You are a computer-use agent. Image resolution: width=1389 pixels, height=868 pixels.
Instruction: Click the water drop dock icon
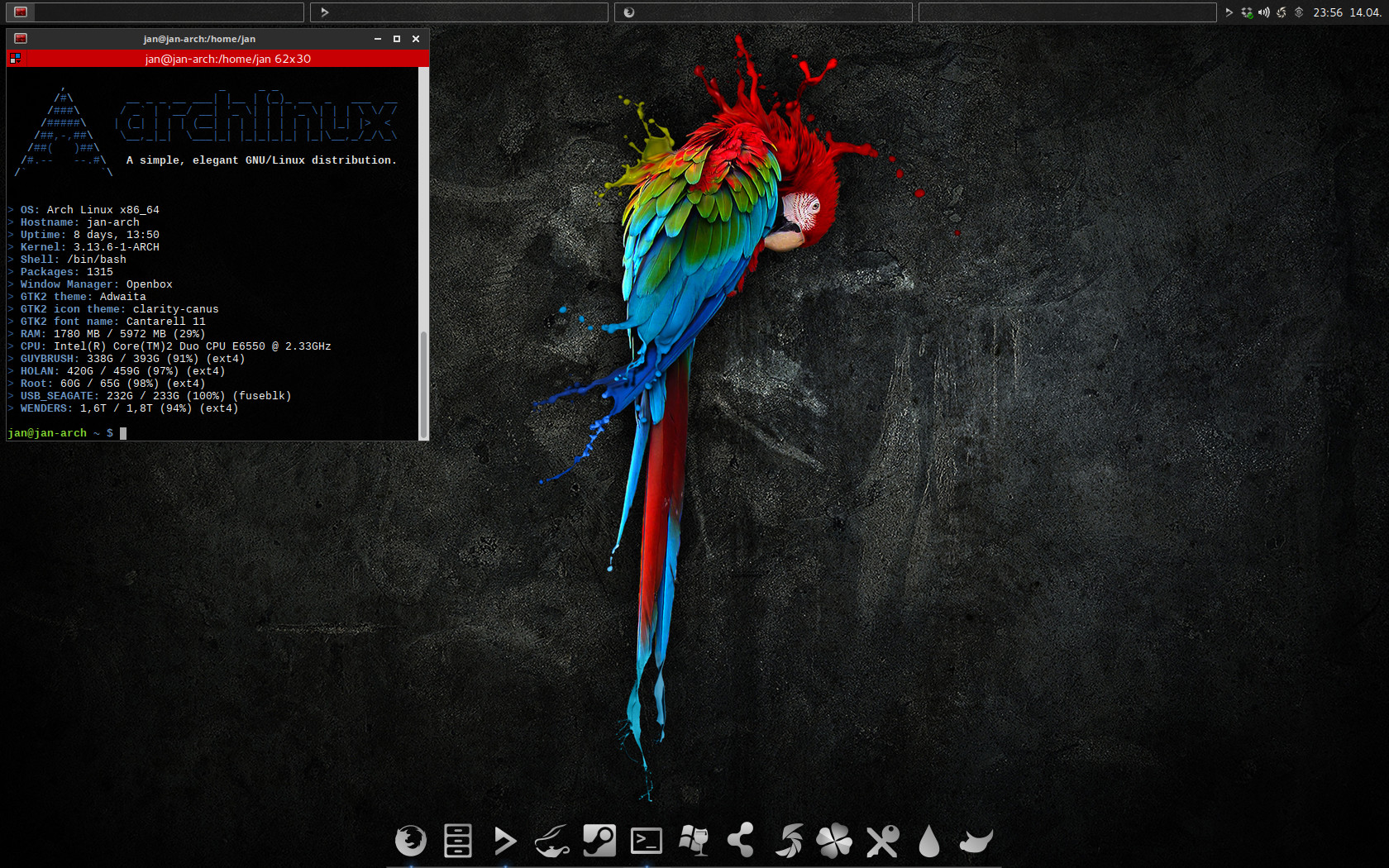929,841
